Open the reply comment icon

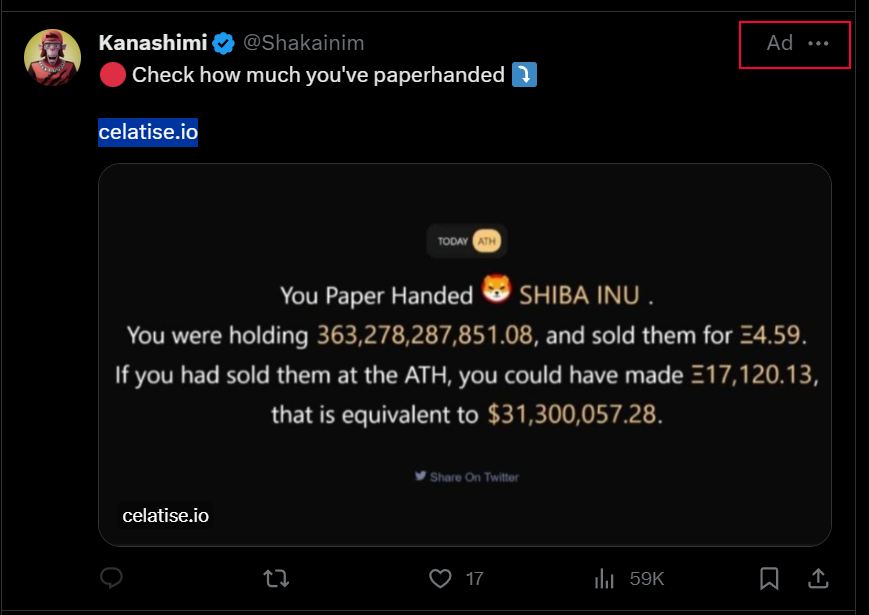coord(111,578)
